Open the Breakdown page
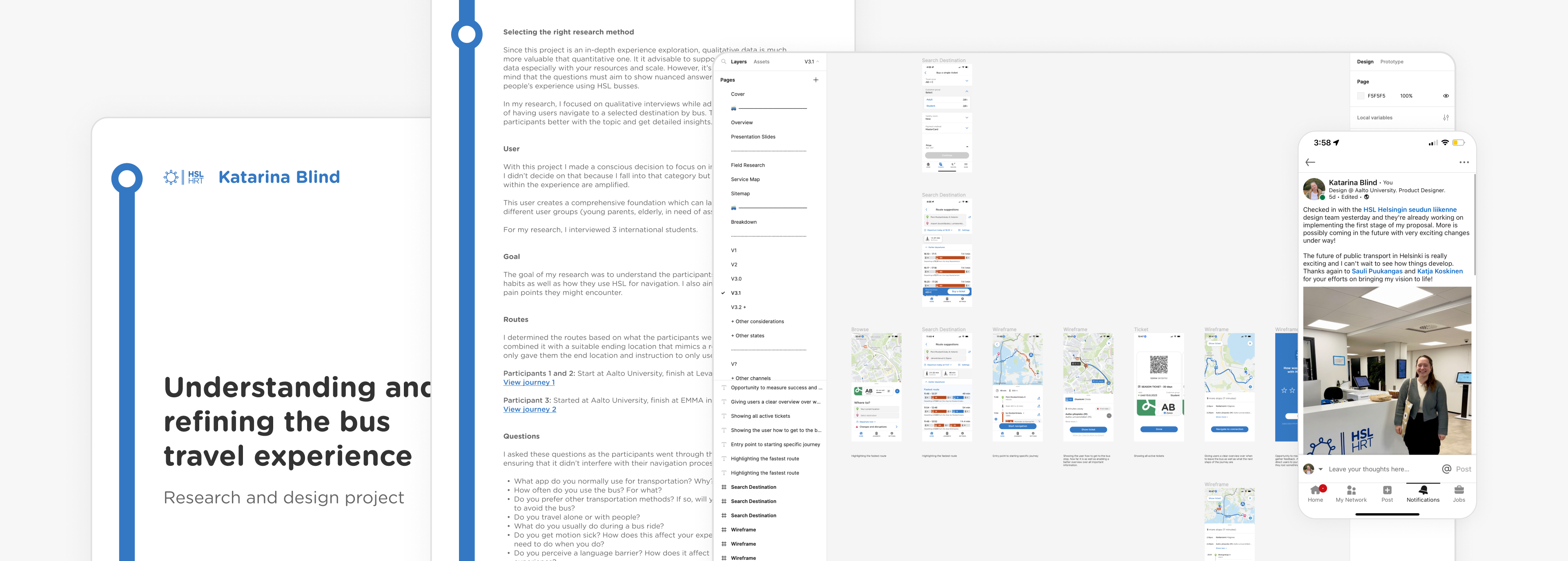 click(x=743, y=222)
